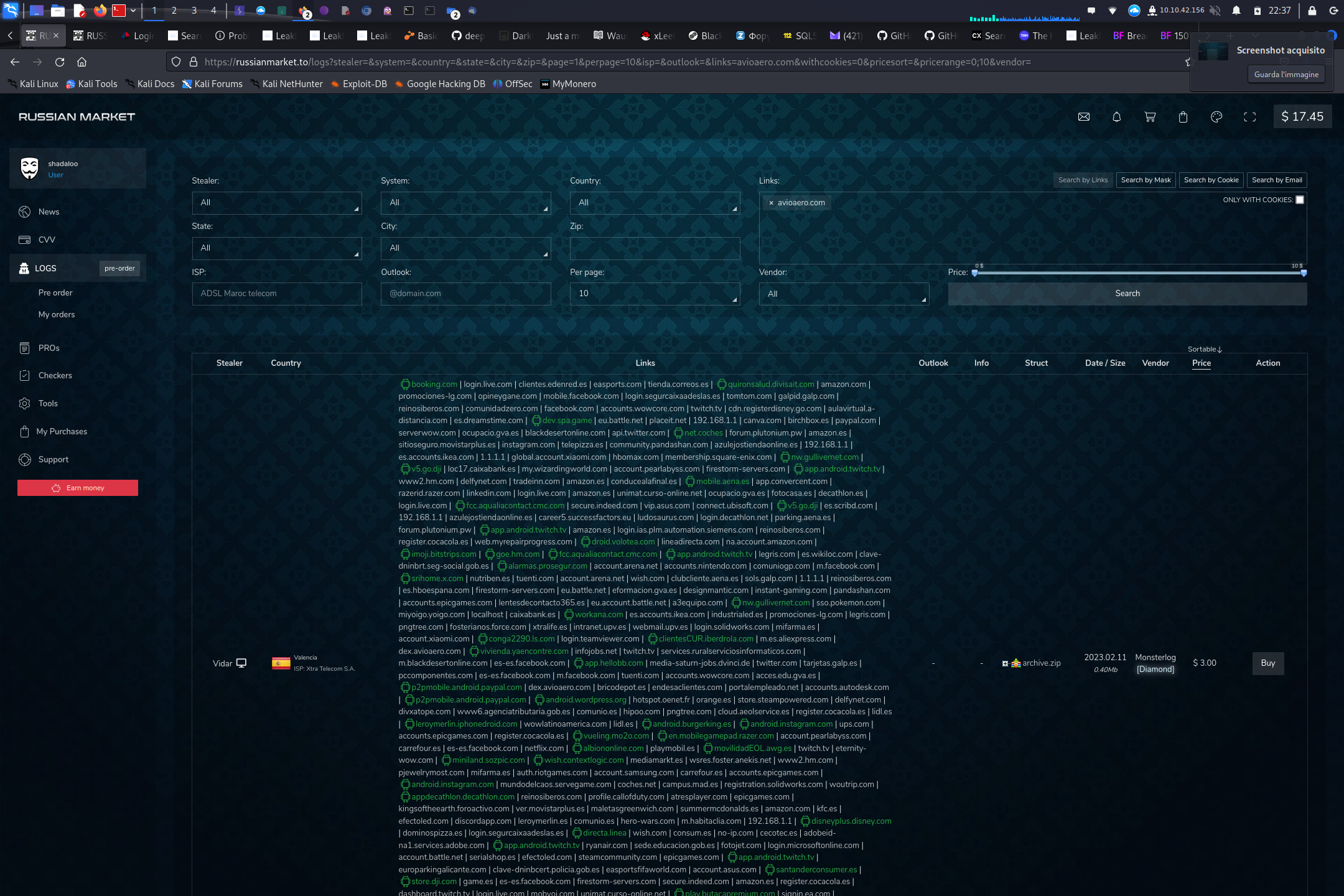
Task: Open the City filter dropdown
Action: tap(466, 248)
